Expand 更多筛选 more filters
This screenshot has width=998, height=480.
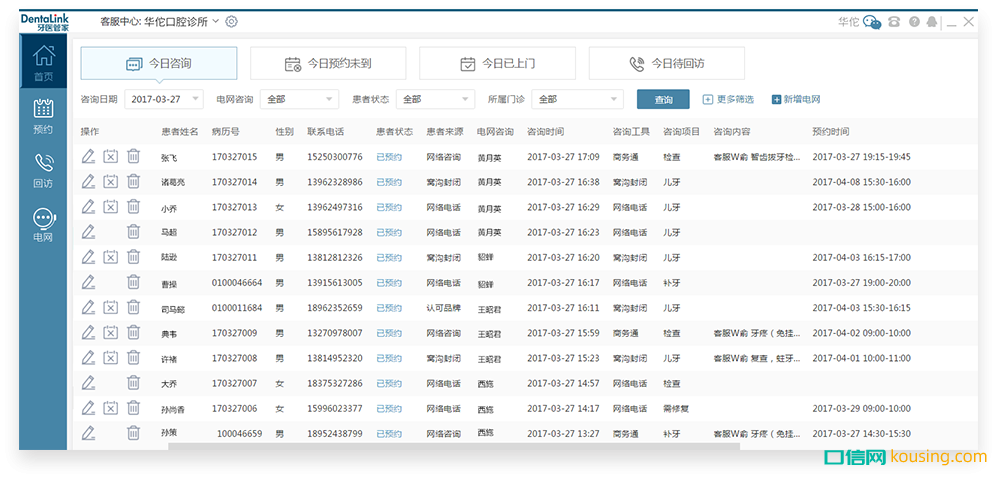(x=728, y=99)
